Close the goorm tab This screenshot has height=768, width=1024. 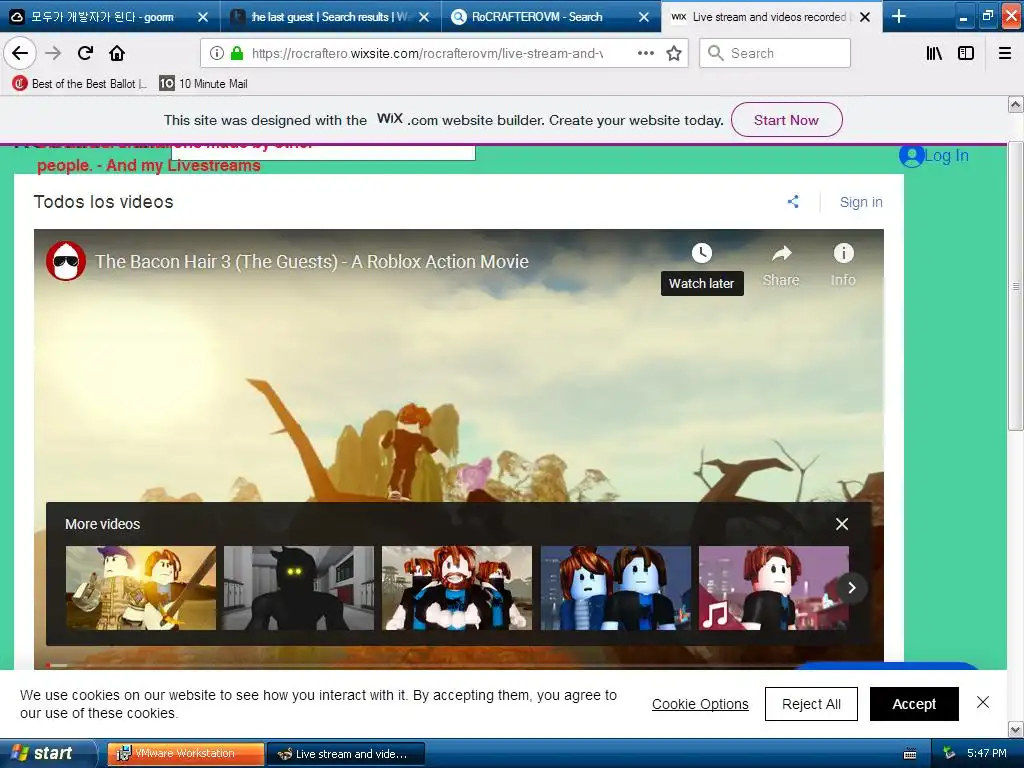click(203, 17)
